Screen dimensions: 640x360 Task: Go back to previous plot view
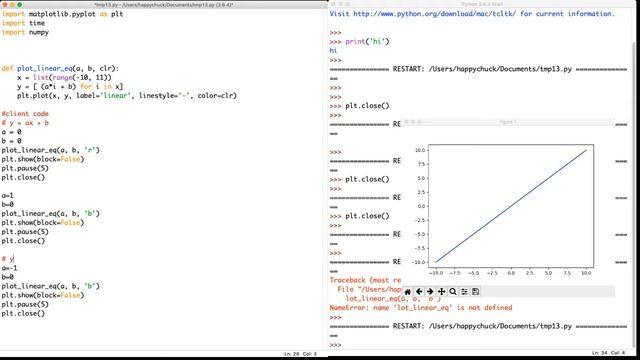click(x=419, y=292)
